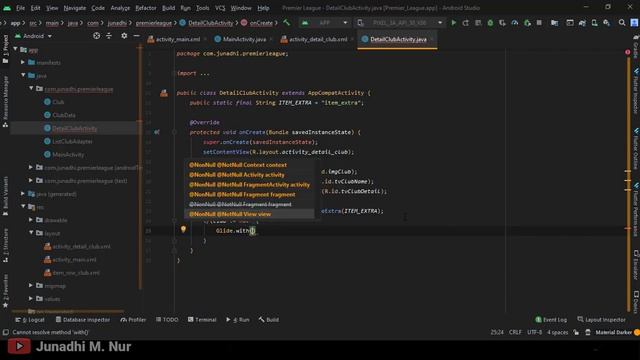The image size is (640, 360).
Task: Click the read-only lock icon in status bar
Action: coord(576,332)
